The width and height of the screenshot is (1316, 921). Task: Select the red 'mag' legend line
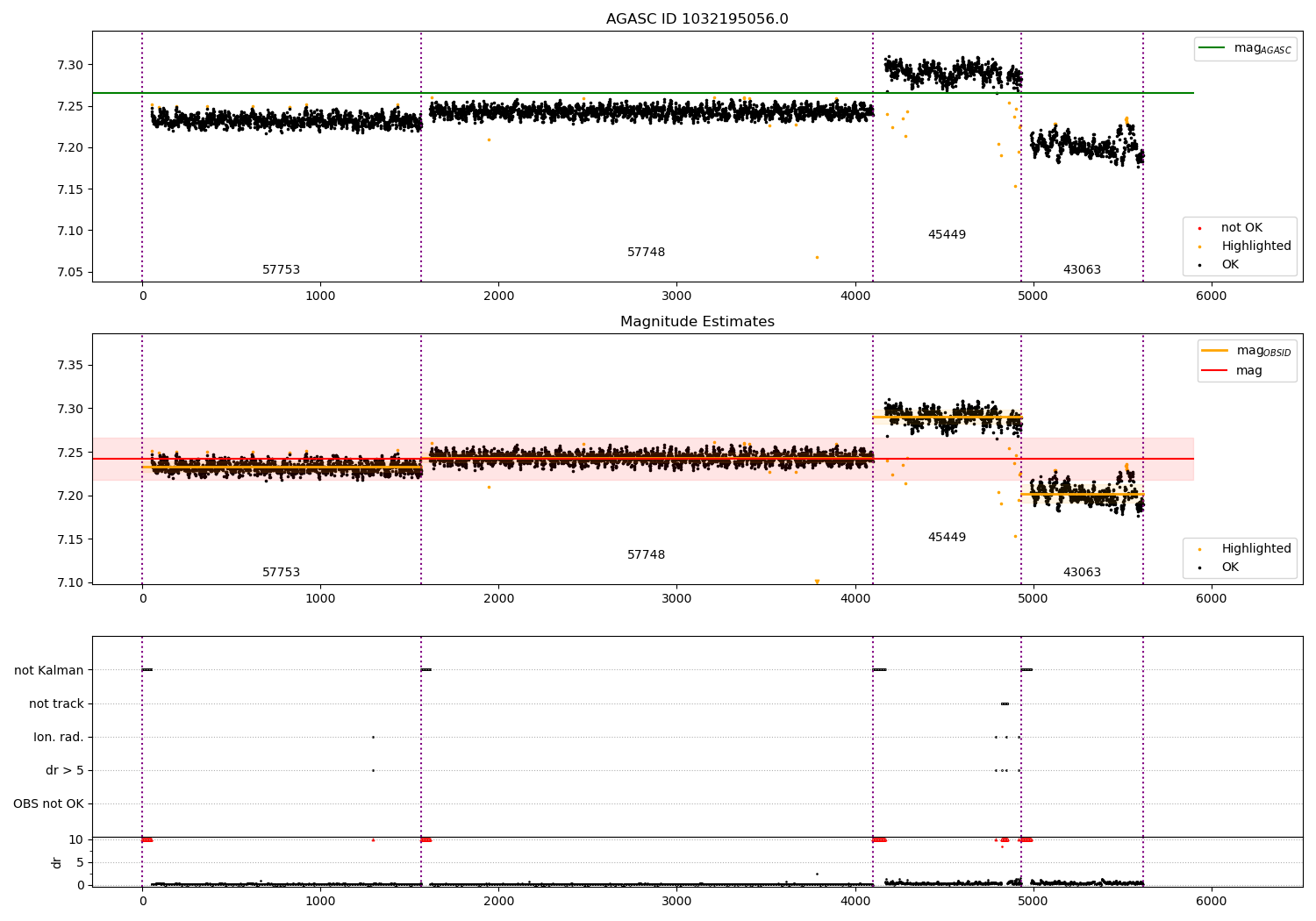tap(1215, 370)
